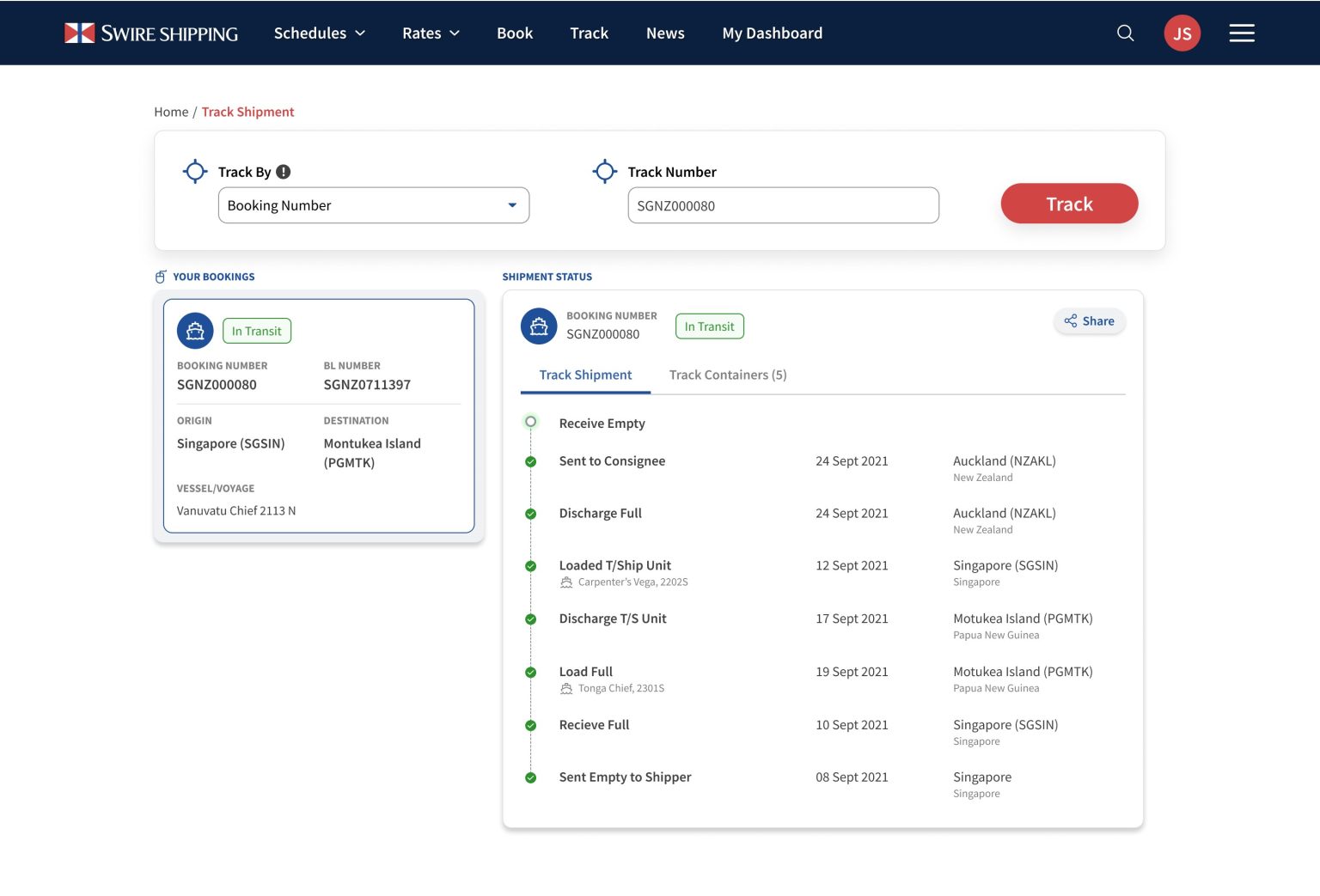
Task: Open the Booking Number dropdown
Action: point(374,205)
